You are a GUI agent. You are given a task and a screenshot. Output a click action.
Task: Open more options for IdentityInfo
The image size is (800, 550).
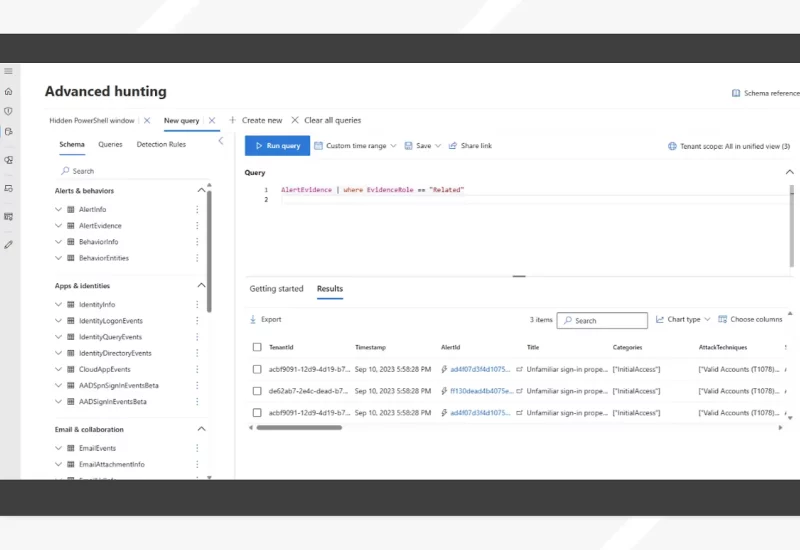197,305
